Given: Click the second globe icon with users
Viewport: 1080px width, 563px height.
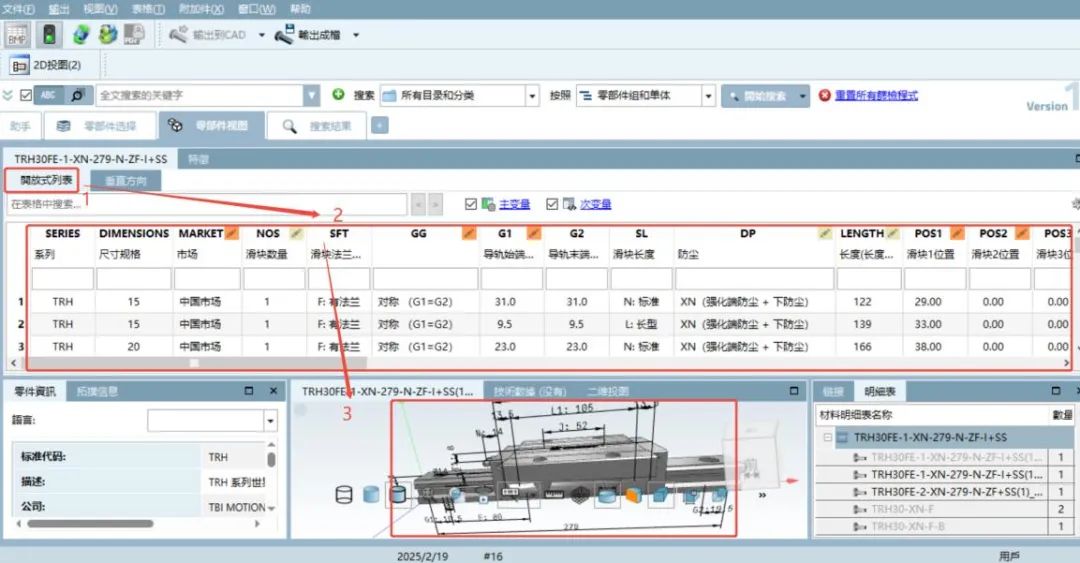Looking at the screenshot, I should (x=107, y=34).
